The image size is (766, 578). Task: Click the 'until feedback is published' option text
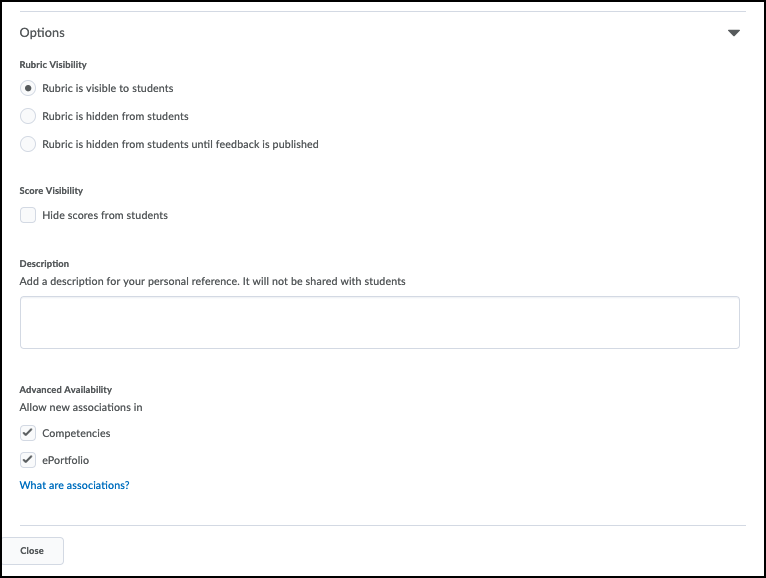click(180, 144)
